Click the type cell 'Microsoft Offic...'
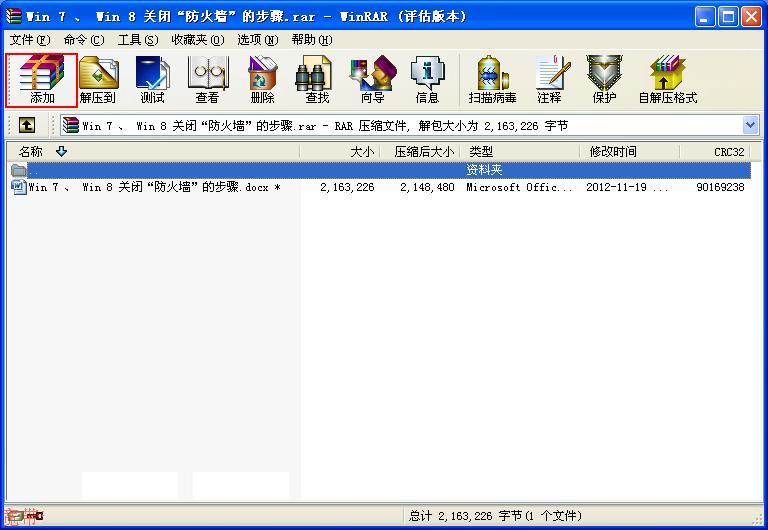Image resolution: width=768 pixels, height=530 pixels. coord(519,187)
